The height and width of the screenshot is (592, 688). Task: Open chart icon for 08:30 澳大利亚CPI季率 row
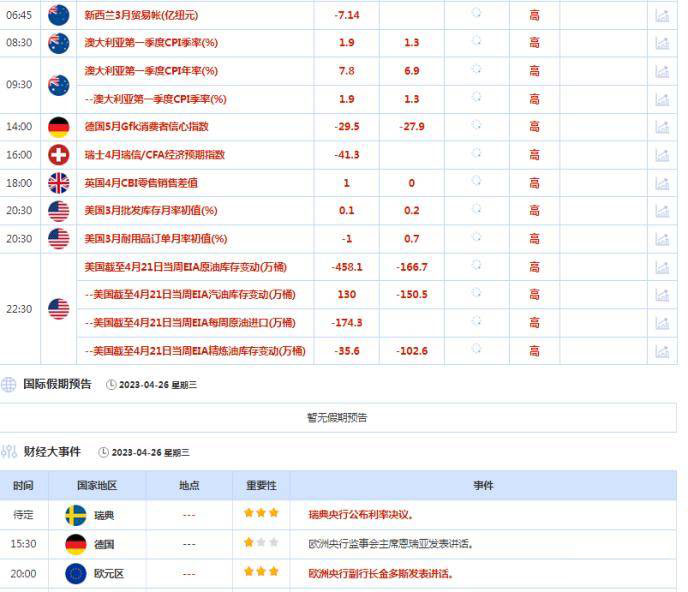pyautogui.click(x=662, y=43)
